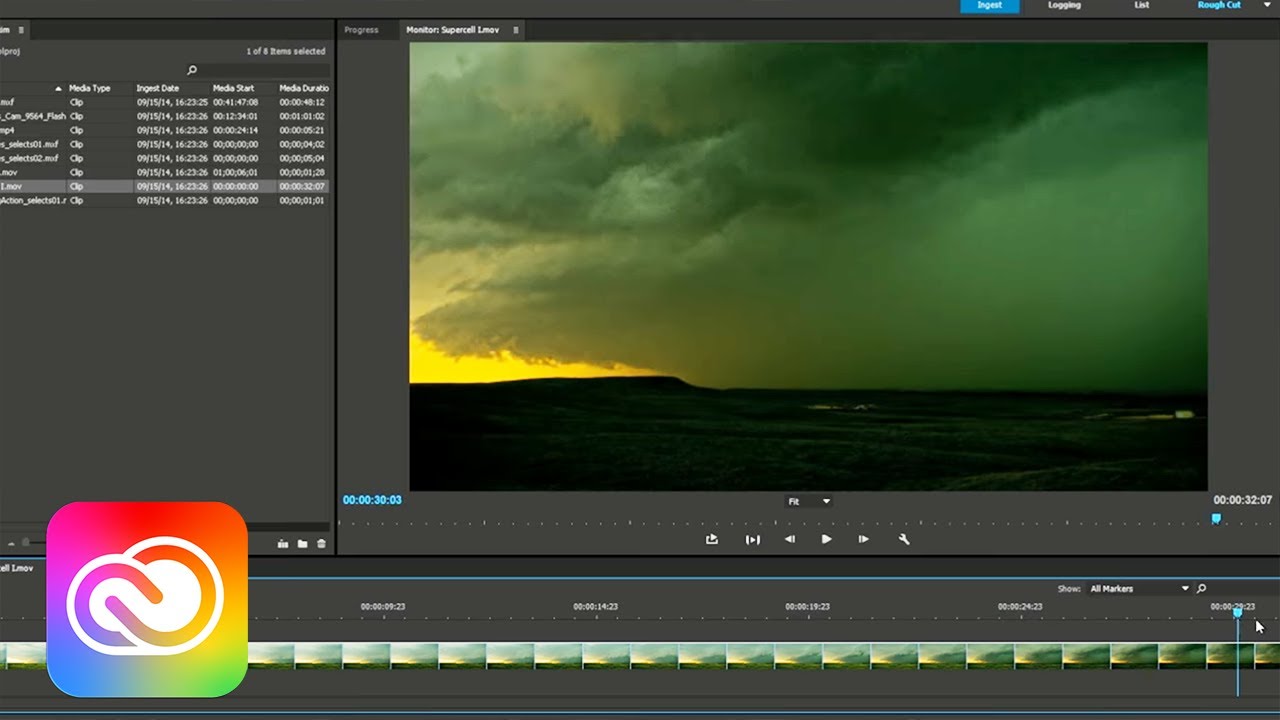This screenshot has width=1280, height=720.
Task: Click the magnifier search icon in project panel
Action: tap(192, 70)
